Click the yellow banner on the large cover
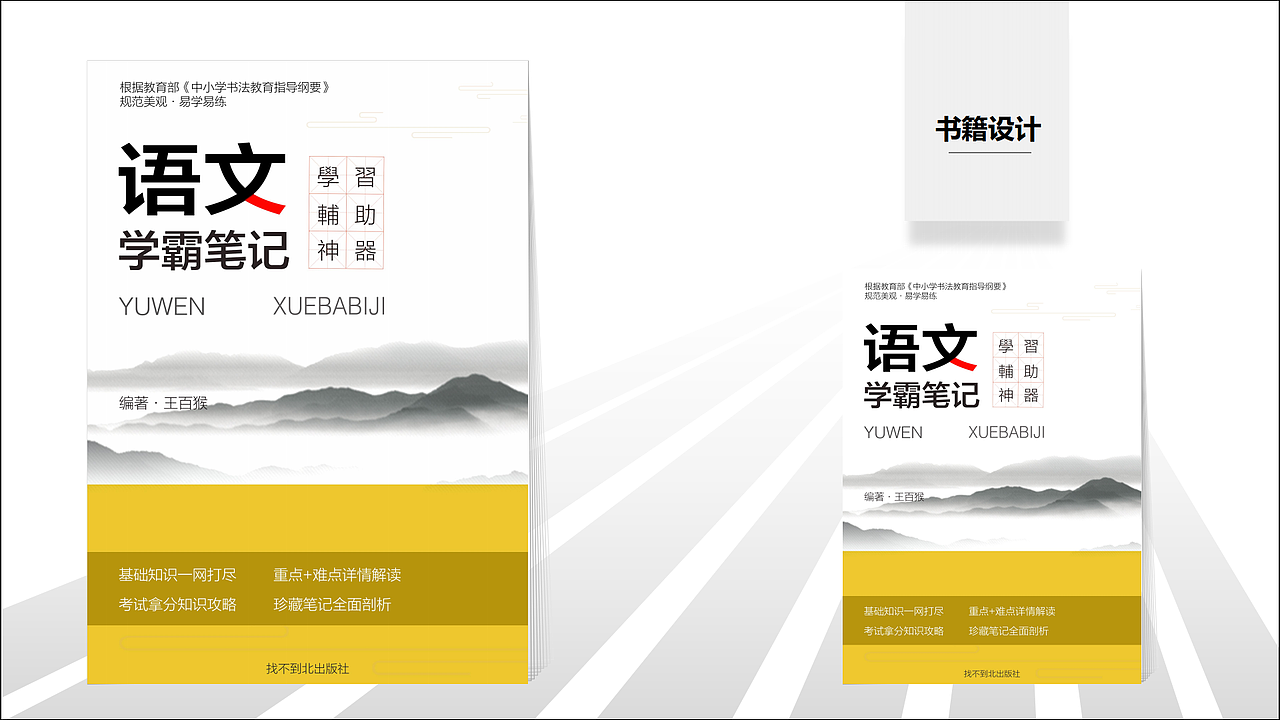Image resolution: width=1280 pixels, height=720 pixels. coord(300,519)
